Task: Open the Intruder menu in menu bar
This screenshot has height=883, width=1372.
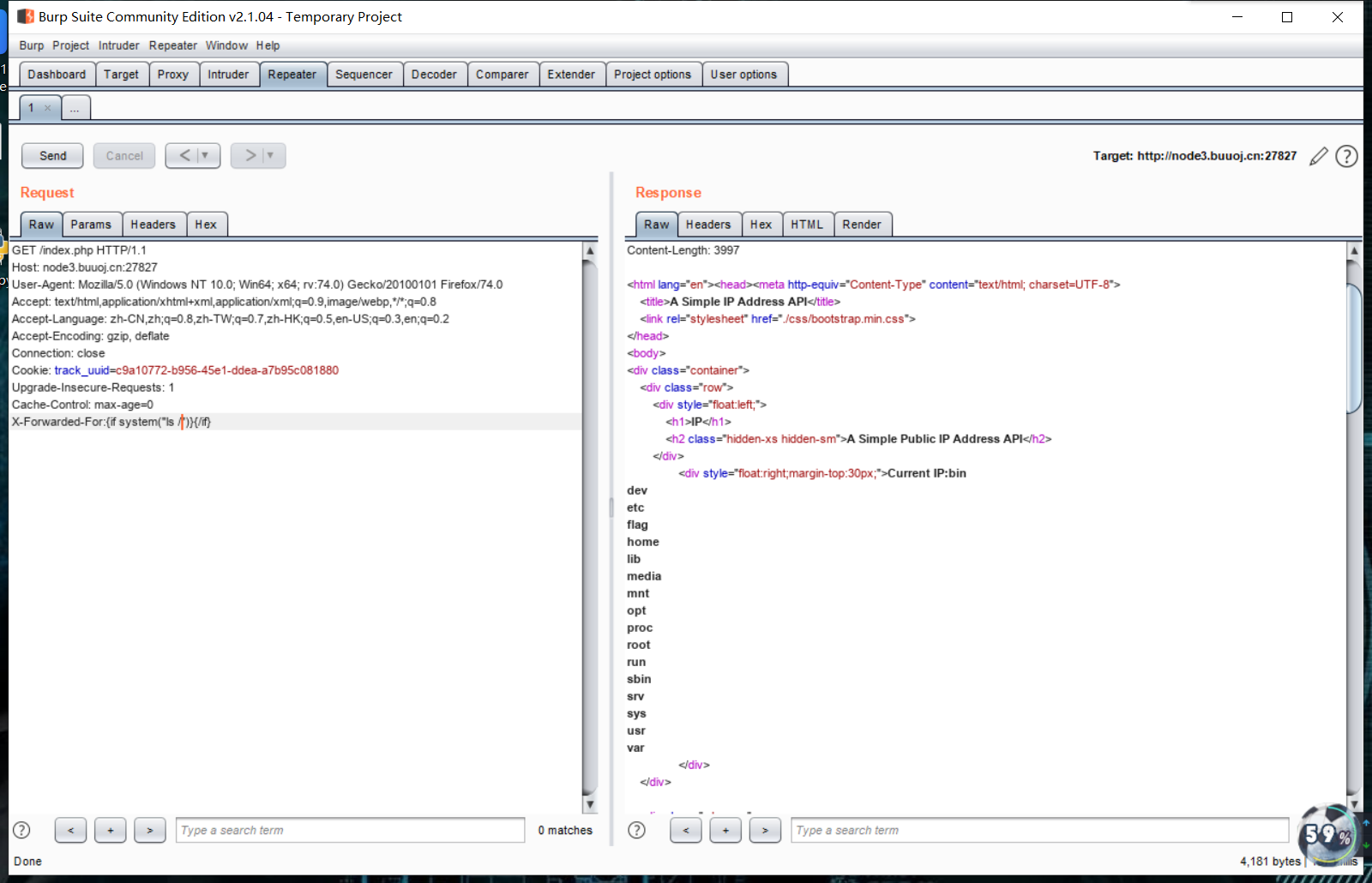Action: click(118, 45)
